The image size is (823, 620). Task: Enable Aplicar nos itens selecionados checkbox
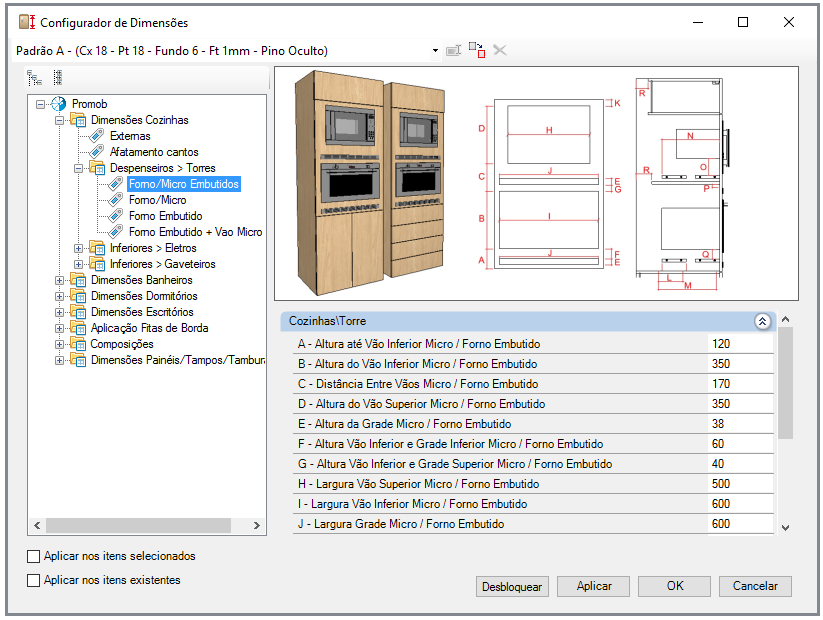tap(33, 556)
